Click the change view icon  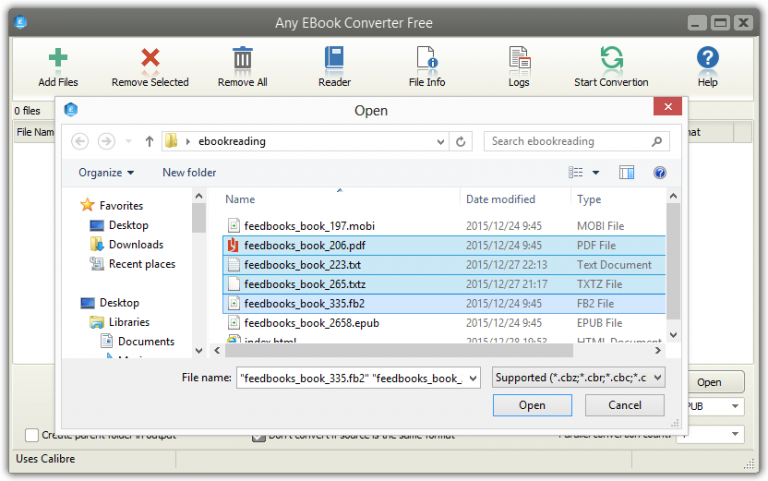[576, 172]
